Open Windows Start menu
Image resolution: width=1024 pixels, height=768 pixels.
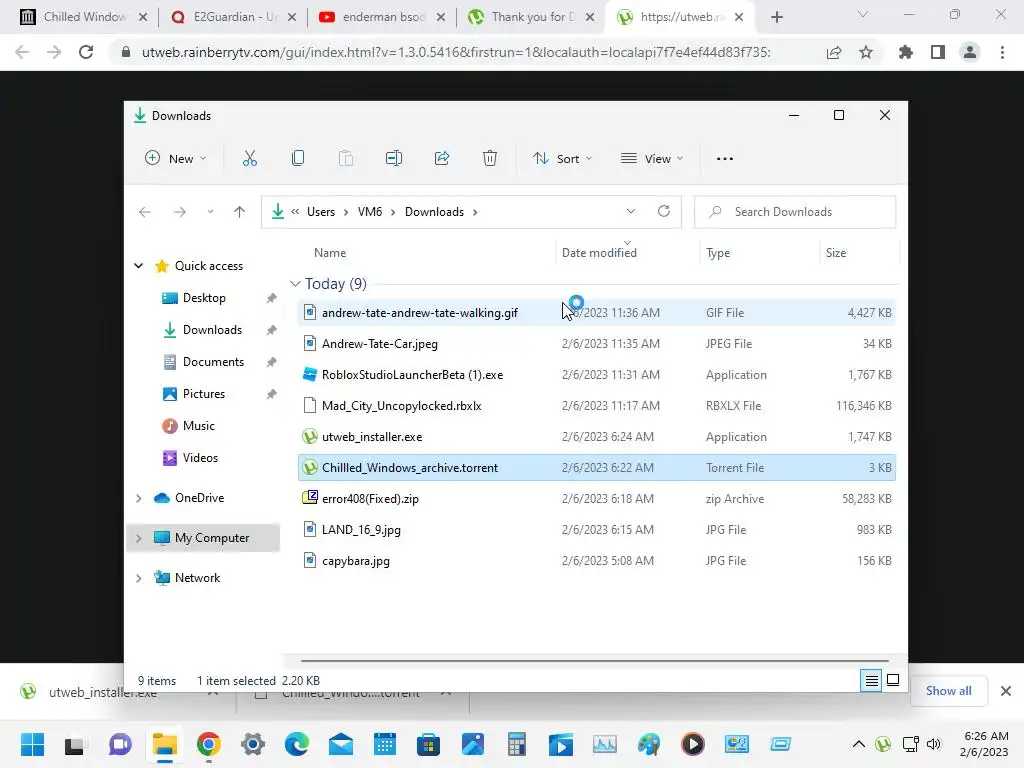pos(32,744)
